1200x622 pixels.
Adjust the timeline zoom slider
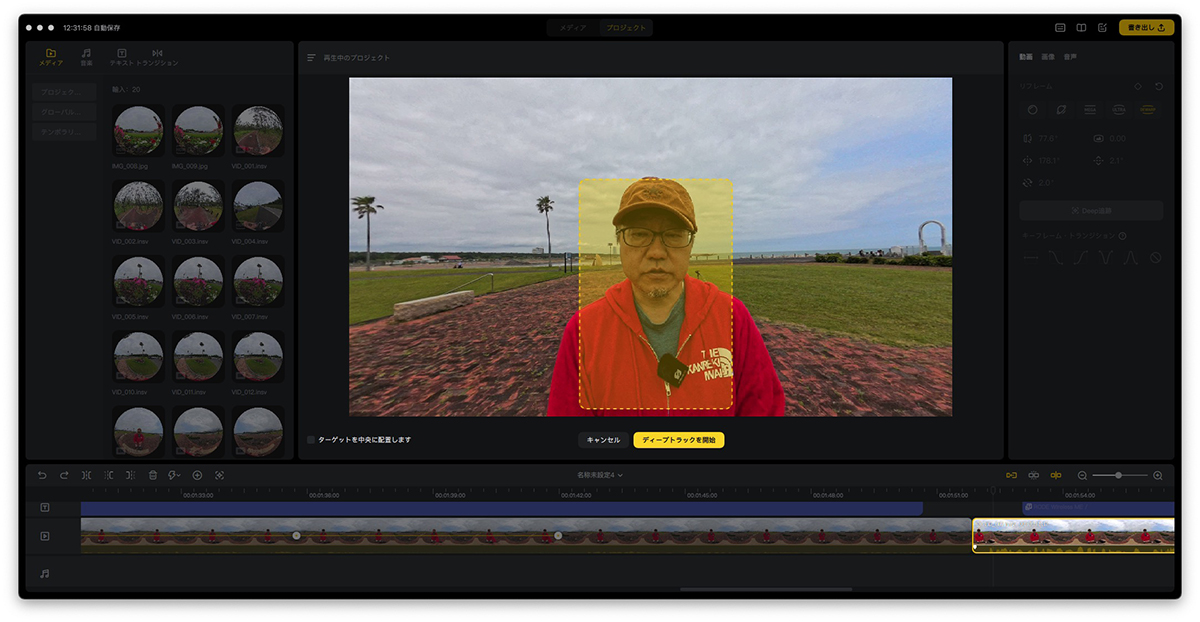pyautogui.click(x=1119, y=475)
